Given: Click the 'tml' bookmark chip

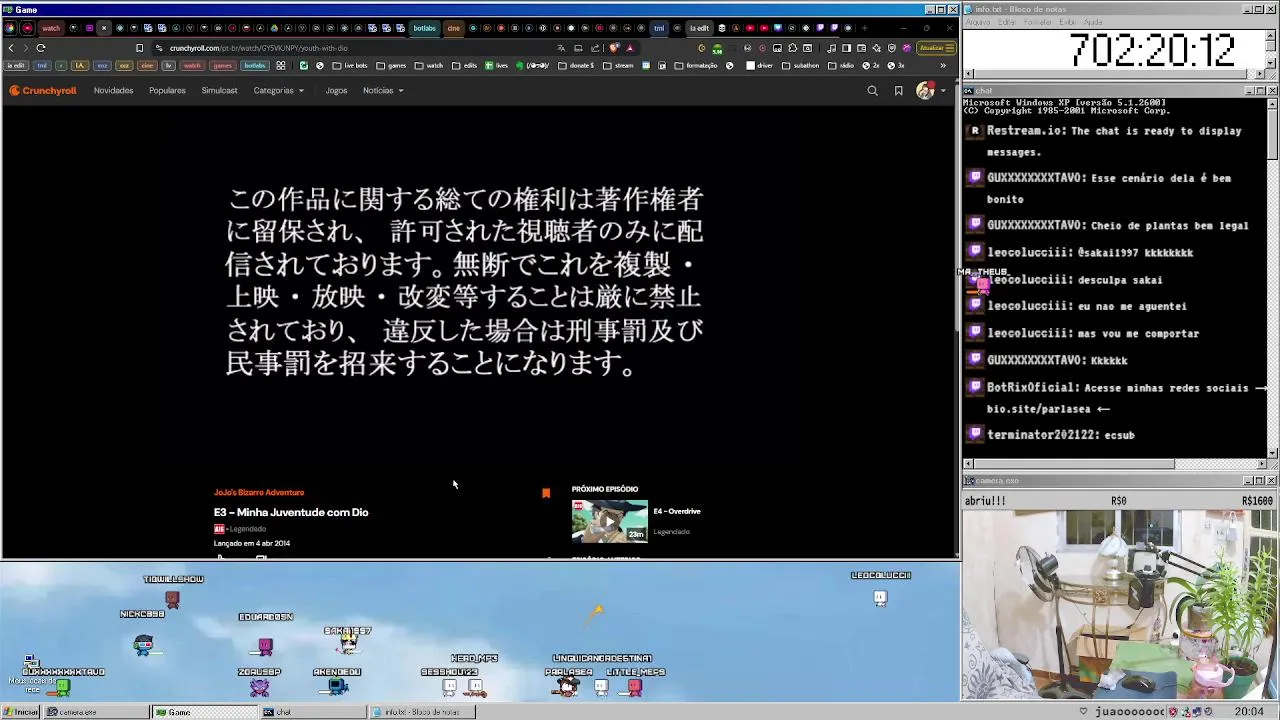Looking at the screenshot, I should click(x=42, y=66).
